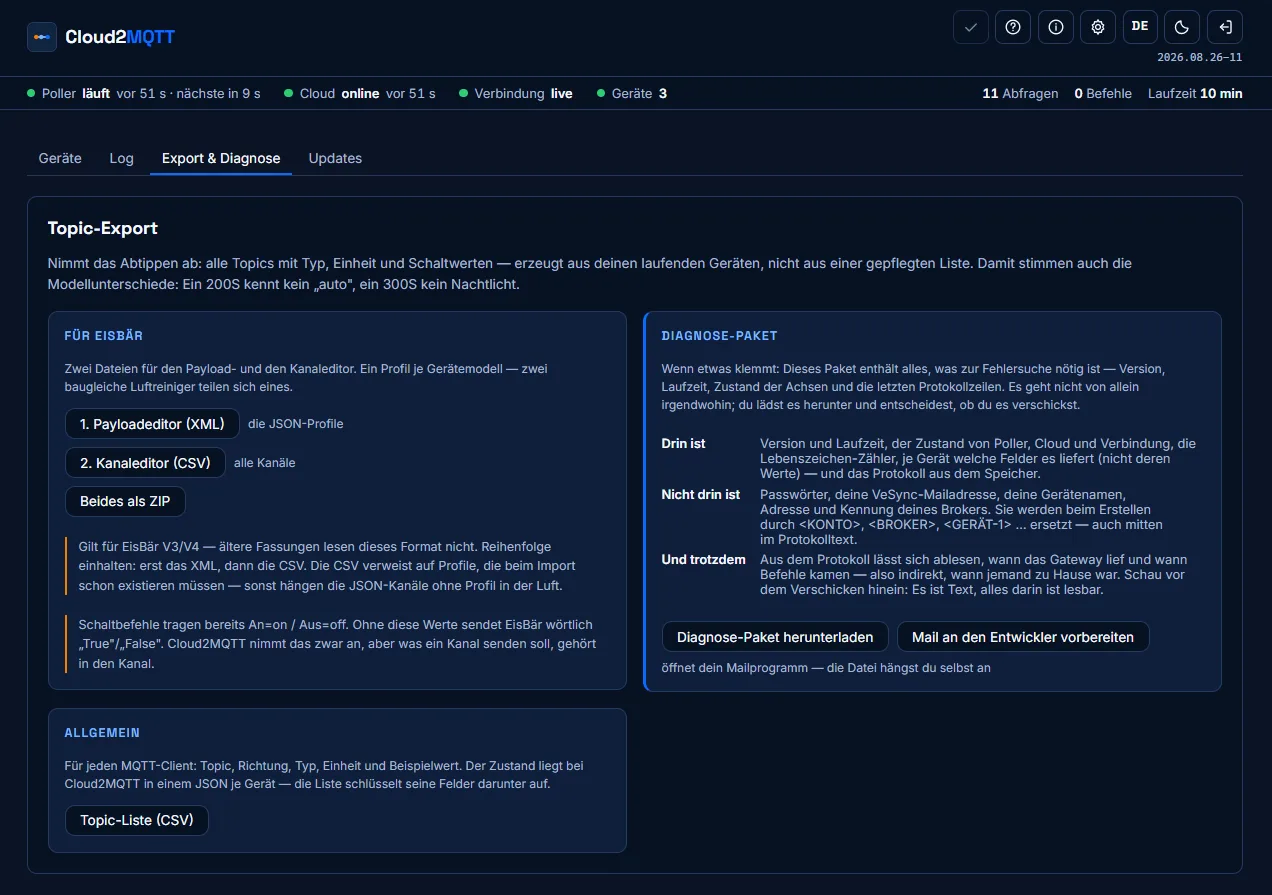Open settings with the gear icon
This screenshot has width=1272, height=895.
tap(1097, 27)
